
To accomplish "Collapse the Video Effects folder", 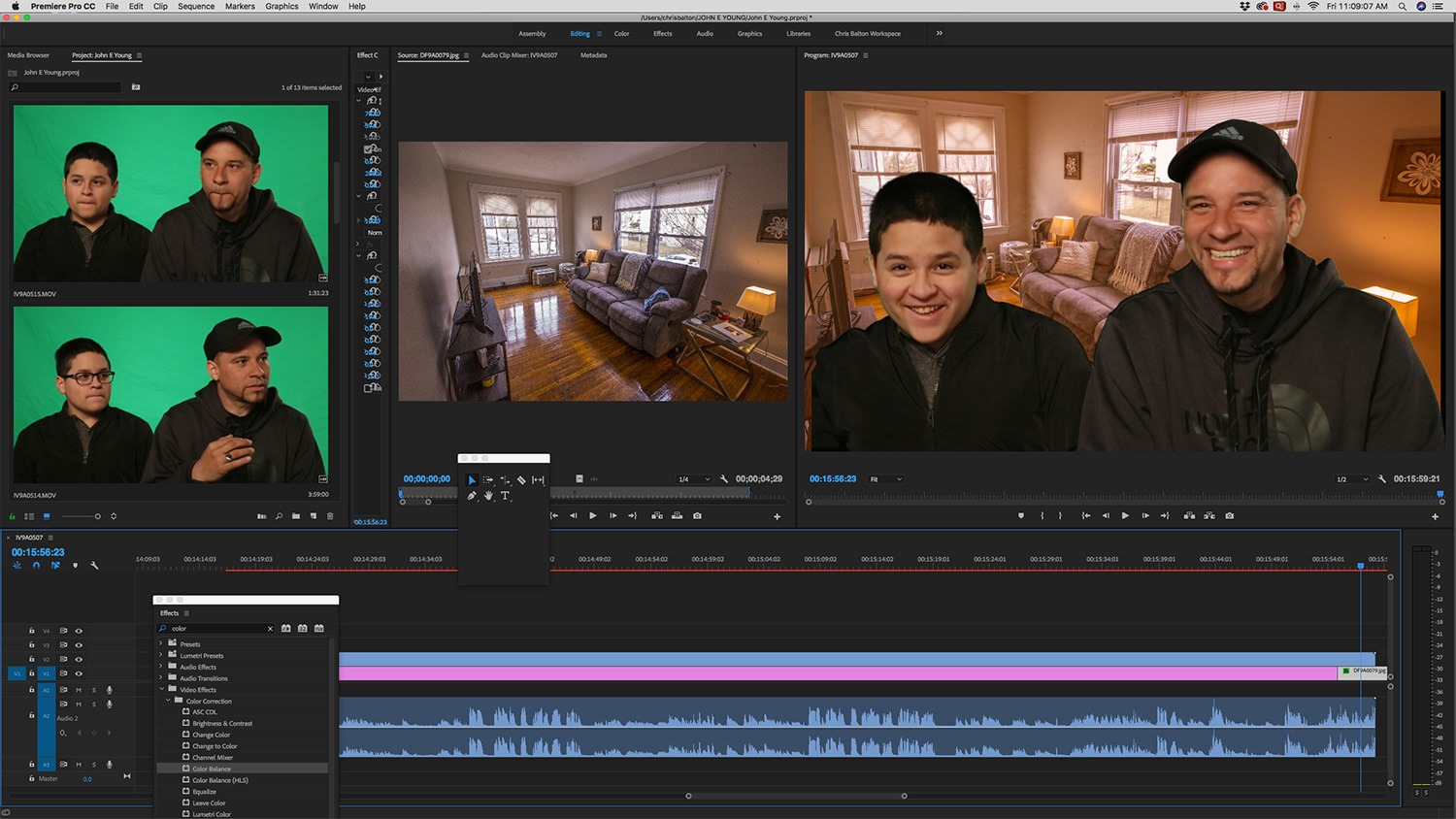I will 161,689.
